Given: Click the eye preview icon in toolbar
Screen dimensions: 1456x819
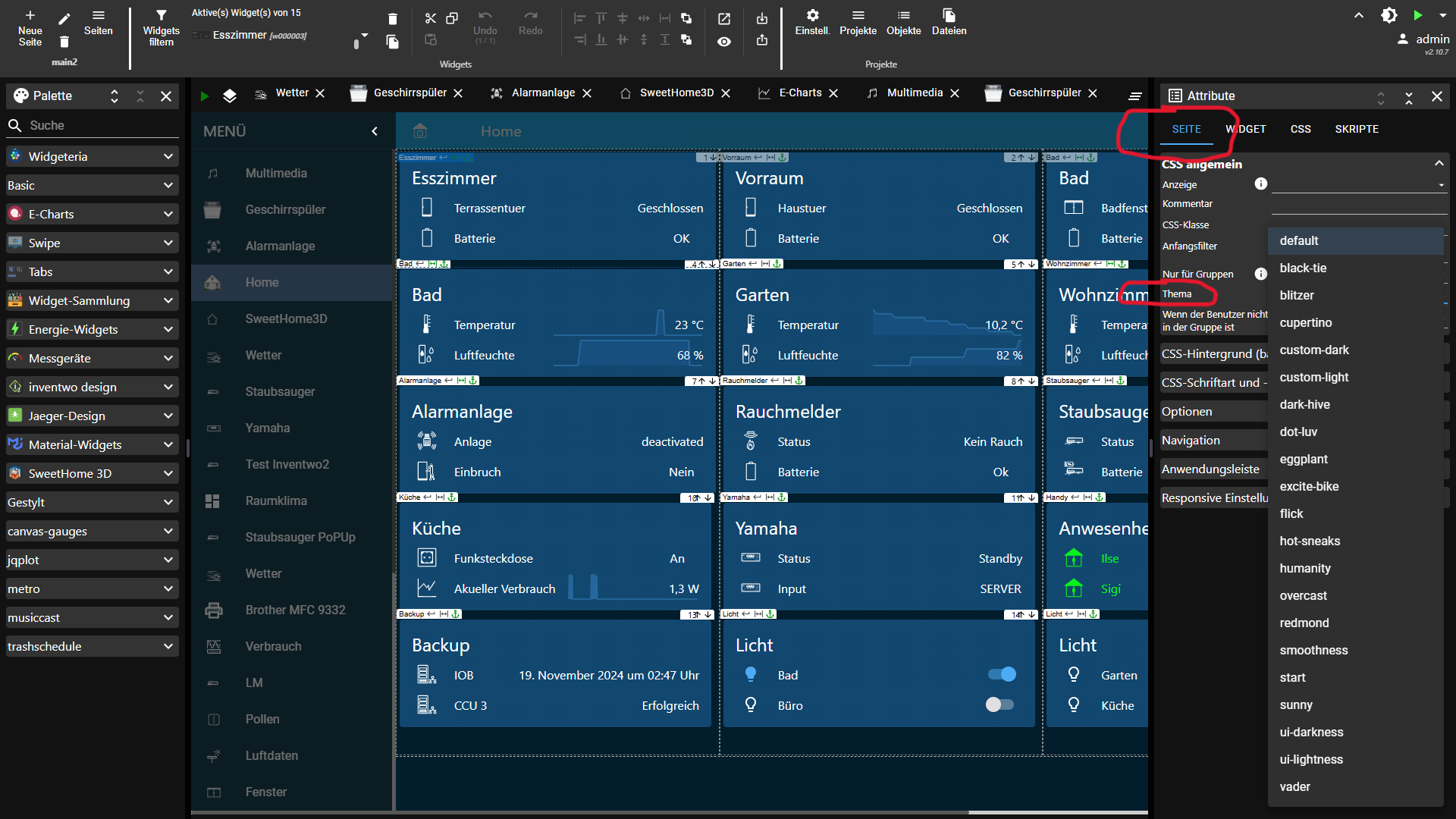Looking at the screenshot, I should 724,42.
